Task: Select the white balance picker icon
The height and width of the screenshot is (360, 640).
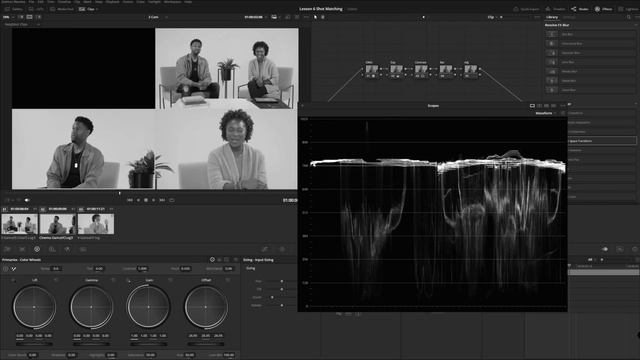Action: pos(13,269)
